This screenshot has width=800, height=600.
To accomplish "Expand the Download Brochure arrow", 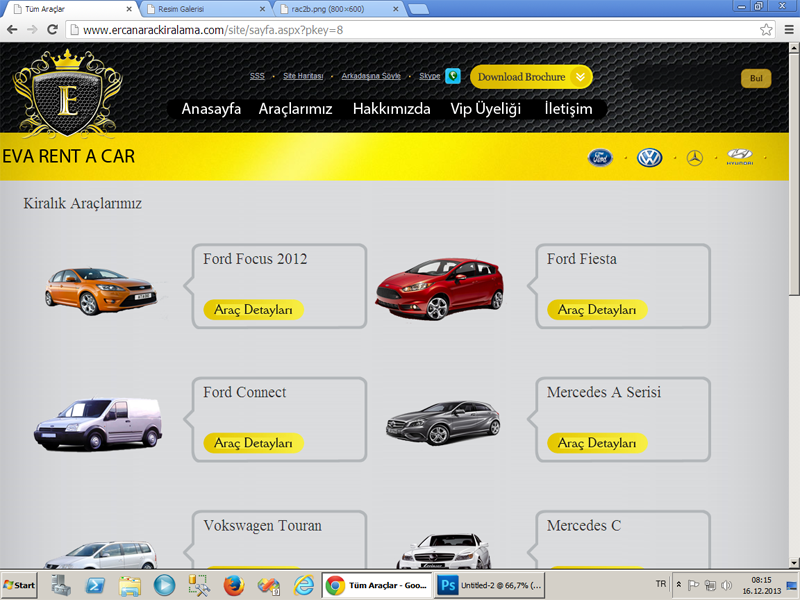I will click(581, 77).
